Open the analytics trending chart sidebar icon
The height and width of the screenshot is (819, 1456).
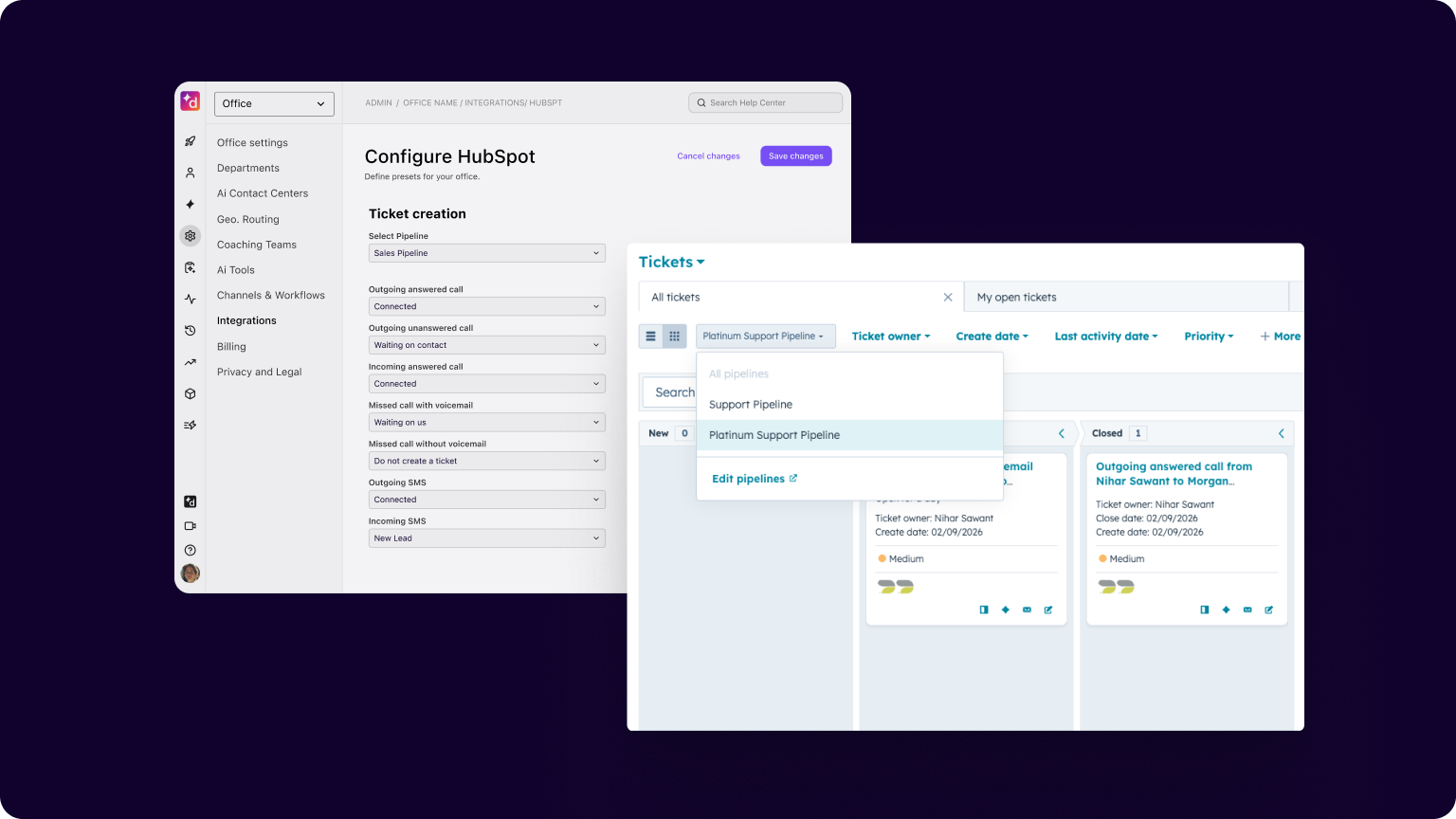(x=190, y=361)
